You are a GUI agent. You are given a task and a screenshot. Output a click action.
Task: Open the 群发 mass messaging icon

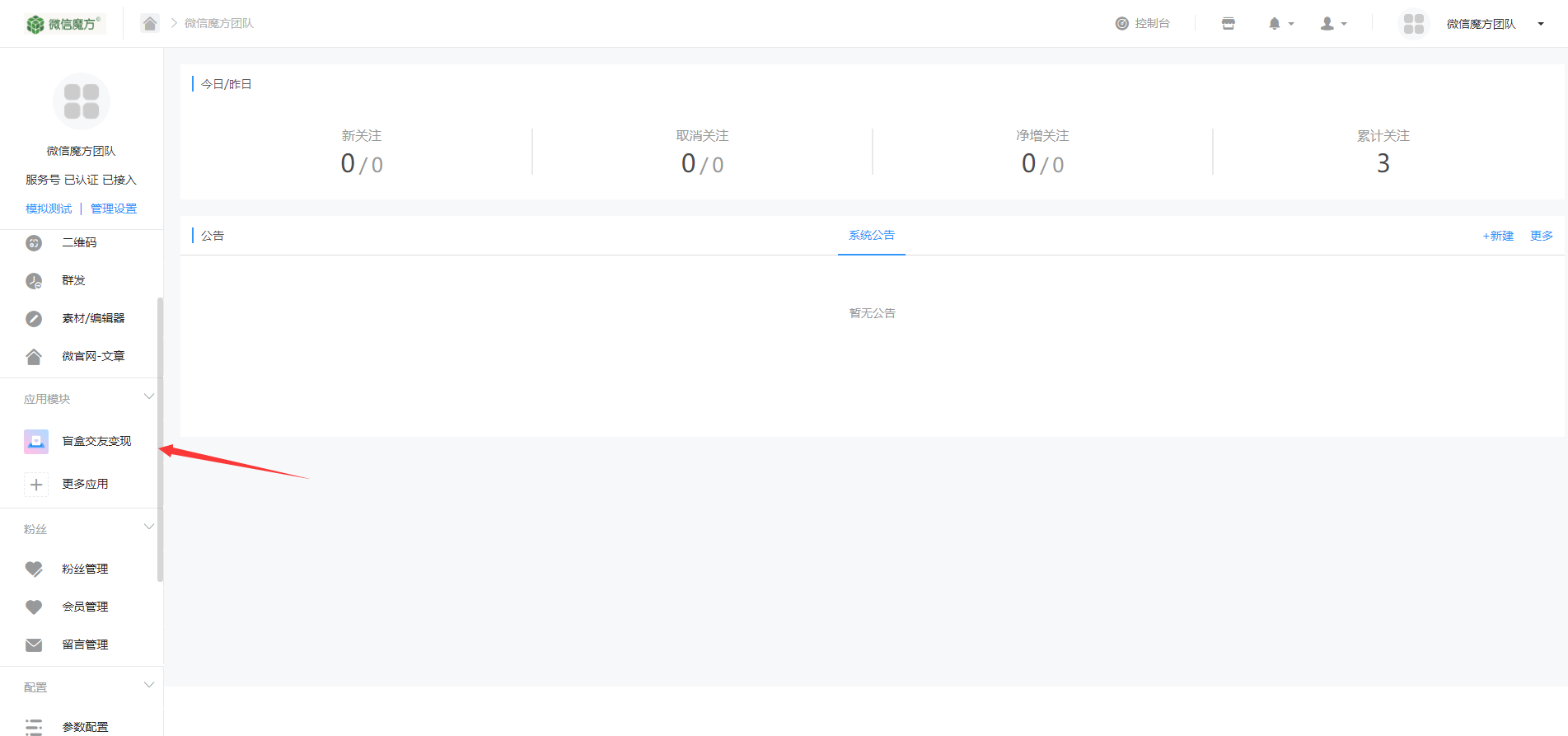click(34, 281)
